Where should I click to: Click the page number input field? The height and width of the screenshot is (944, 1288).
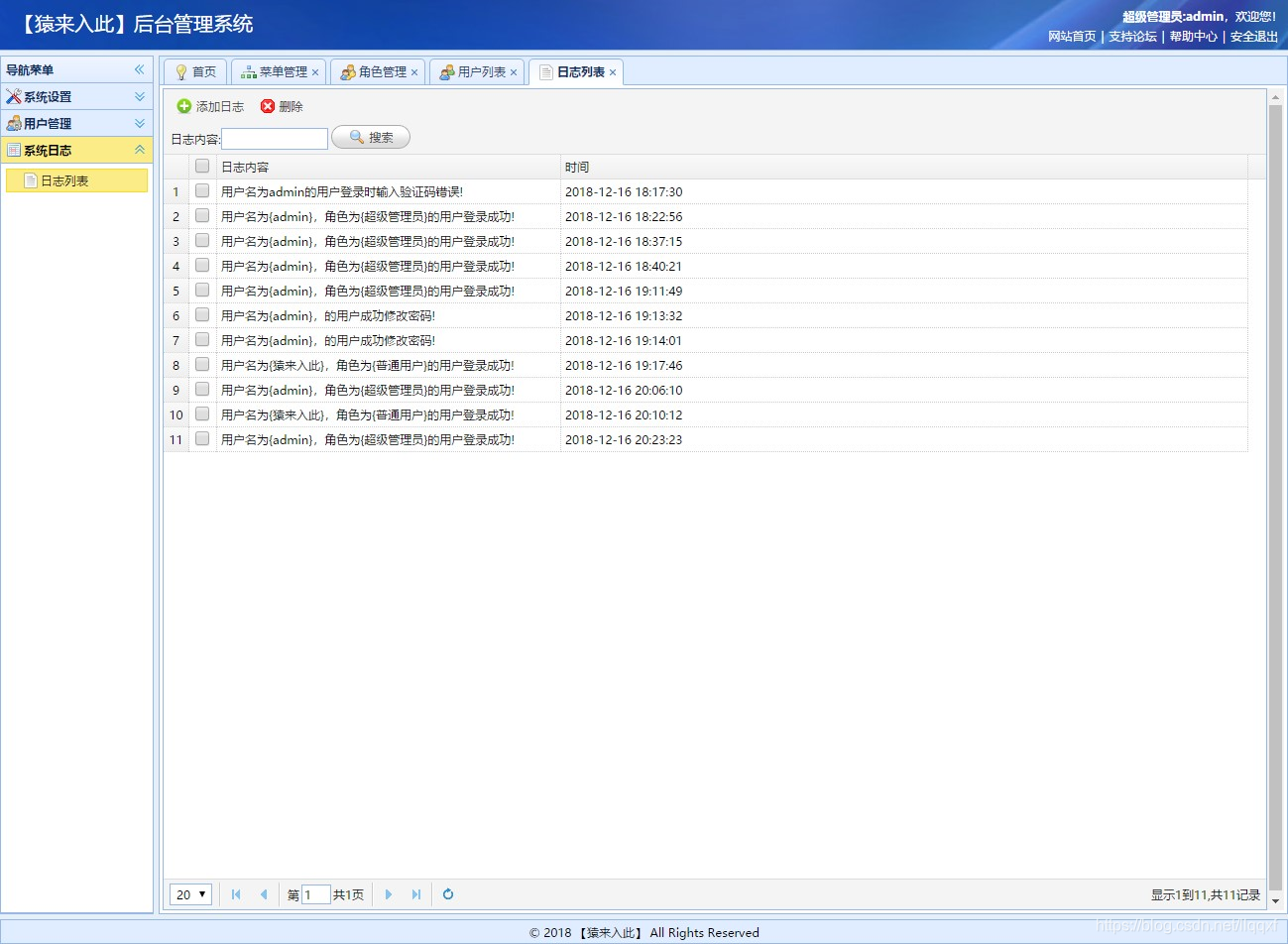[x=315, y=894]
